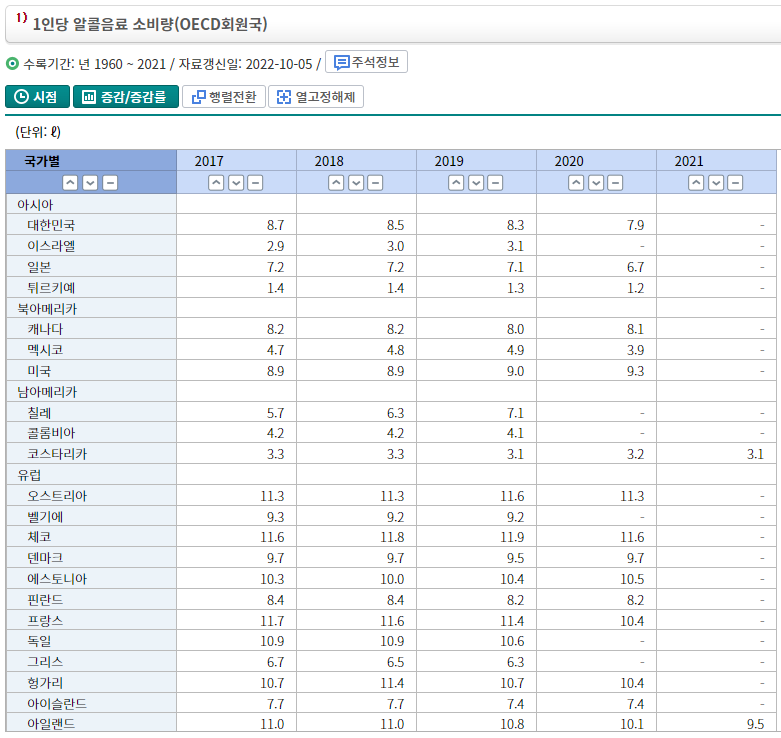The height and width of the screenshot is (738, 781).
Task: Select the 유럽 region row
Action: (29, 475)
